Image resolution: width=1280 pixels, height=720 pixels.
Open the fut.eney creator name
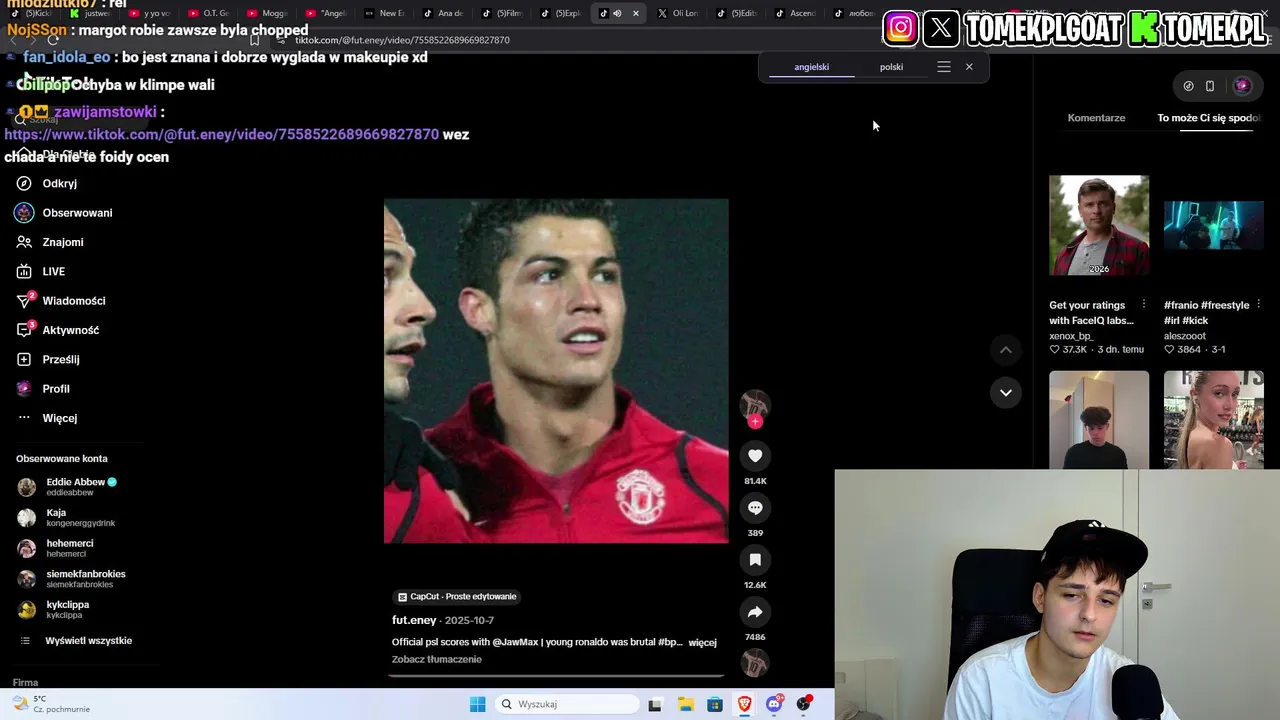[x=414, y=621]
